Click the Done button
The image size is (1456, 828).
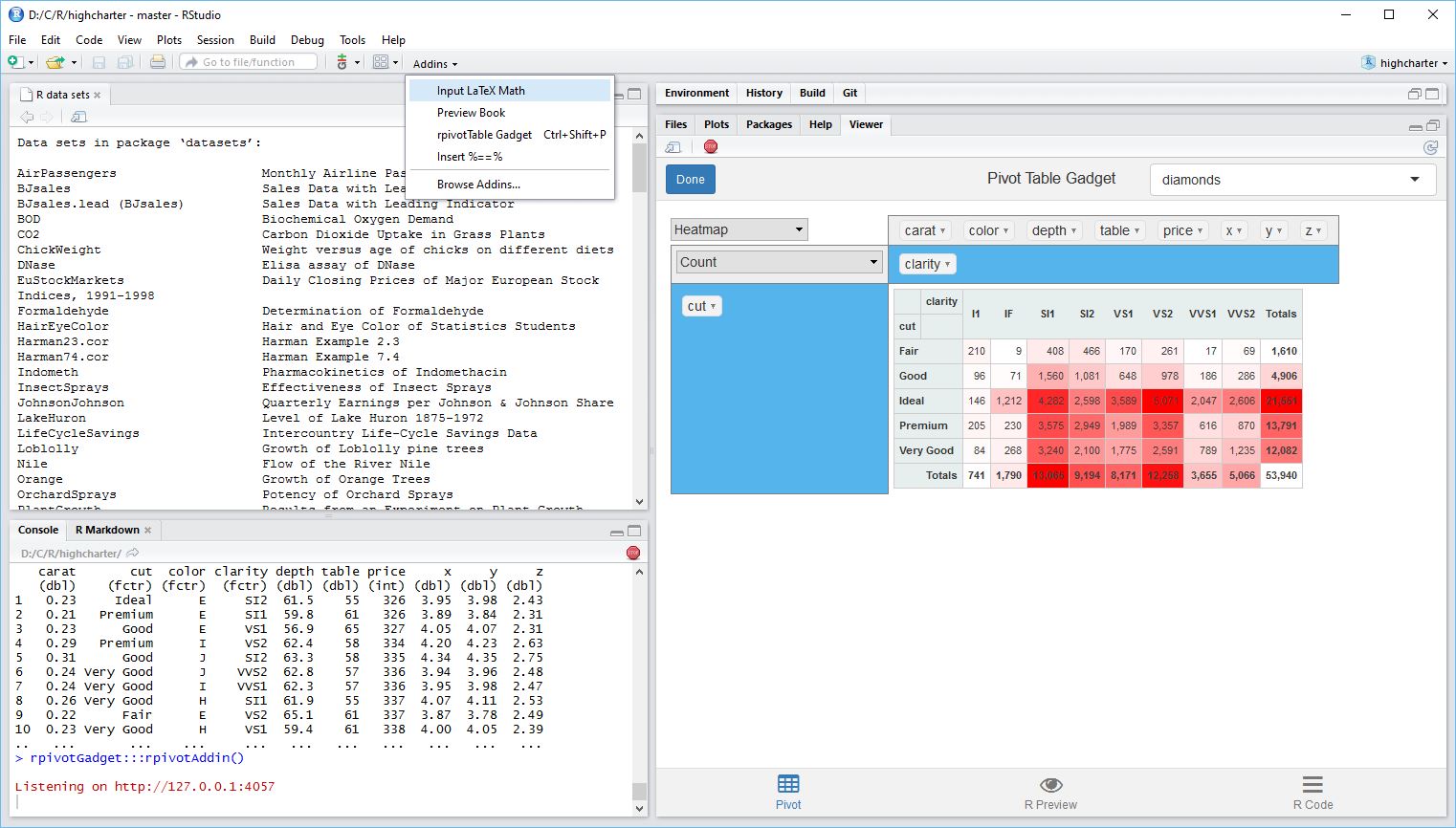tap(691, 180)
